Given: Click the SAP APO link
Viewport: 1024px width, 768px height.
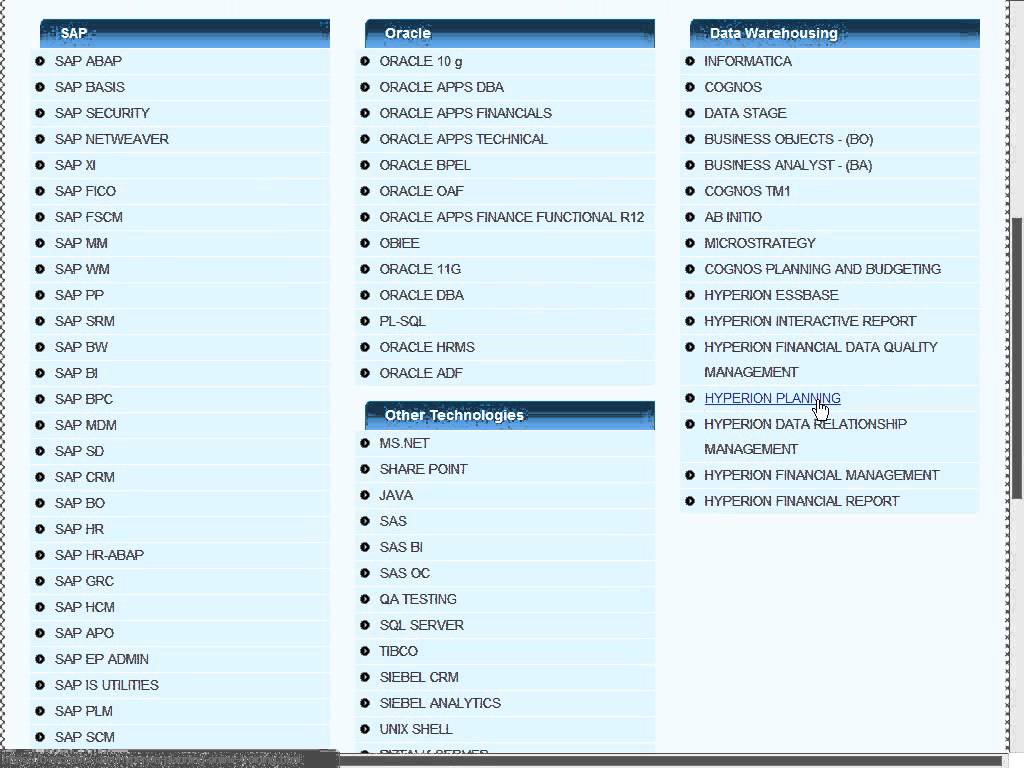Looking at the screenshot, I should coord(84,633).
